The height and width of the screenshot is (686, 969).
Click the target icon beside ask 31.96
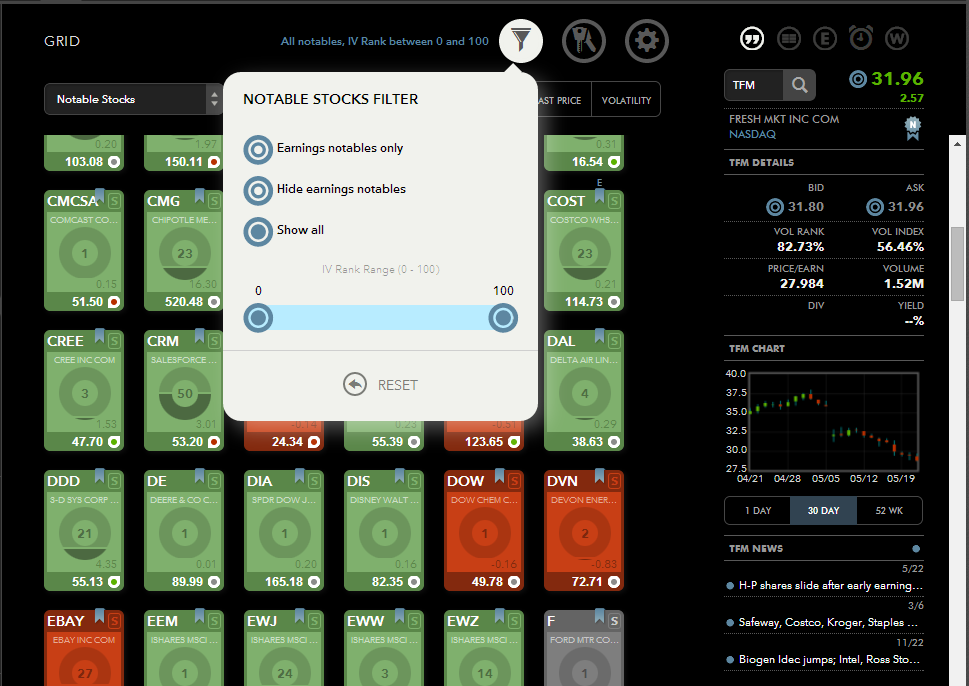click(x=875, y=207)
